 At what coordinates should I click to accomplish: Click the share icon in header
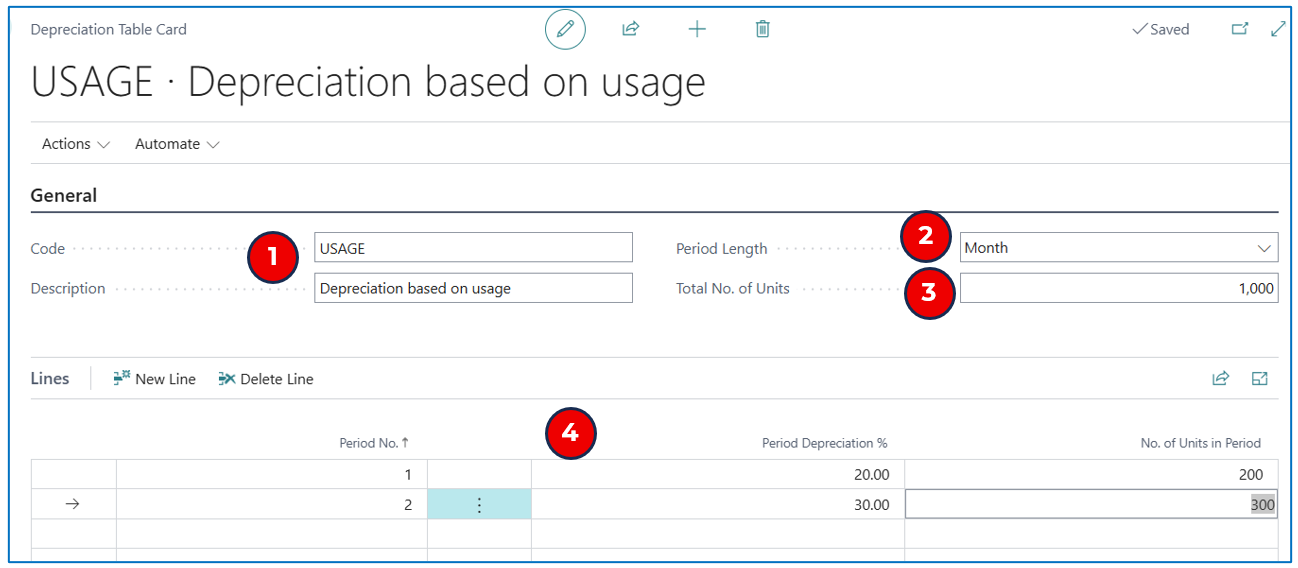click(630, 30)
